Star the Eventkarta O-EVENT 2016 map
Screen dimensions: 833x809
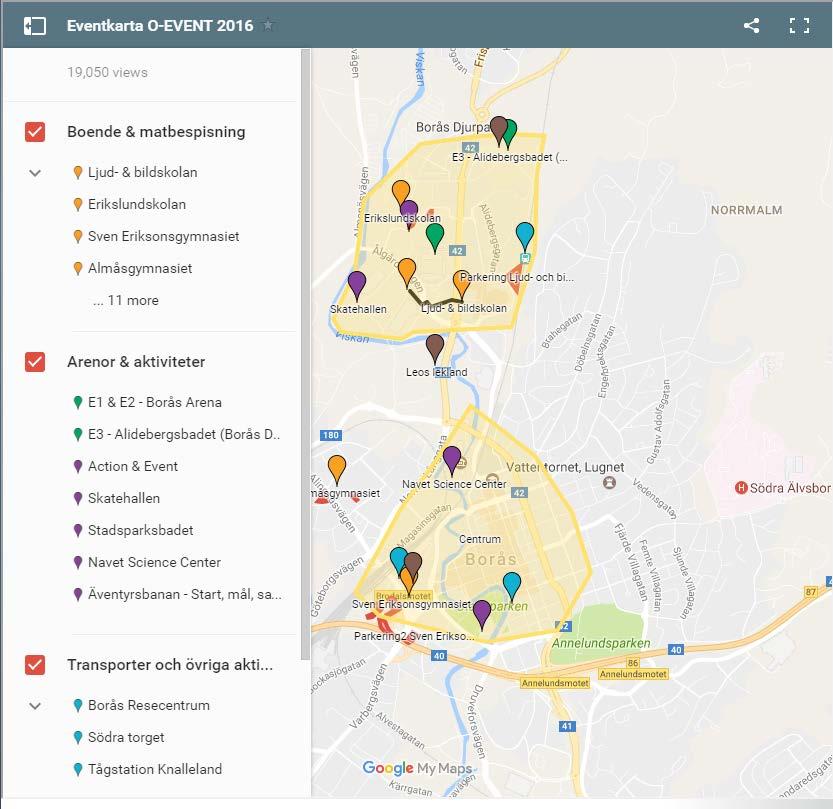[x=268, y=25]
